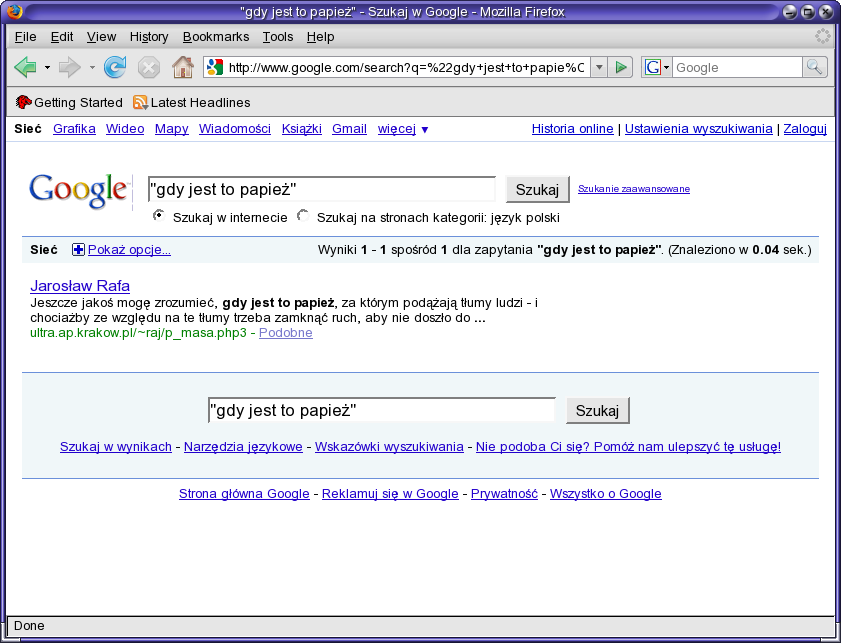Click the Firefox icon in the title bar
The height and width of the screenshot is (643, 841).
point(14,11)
